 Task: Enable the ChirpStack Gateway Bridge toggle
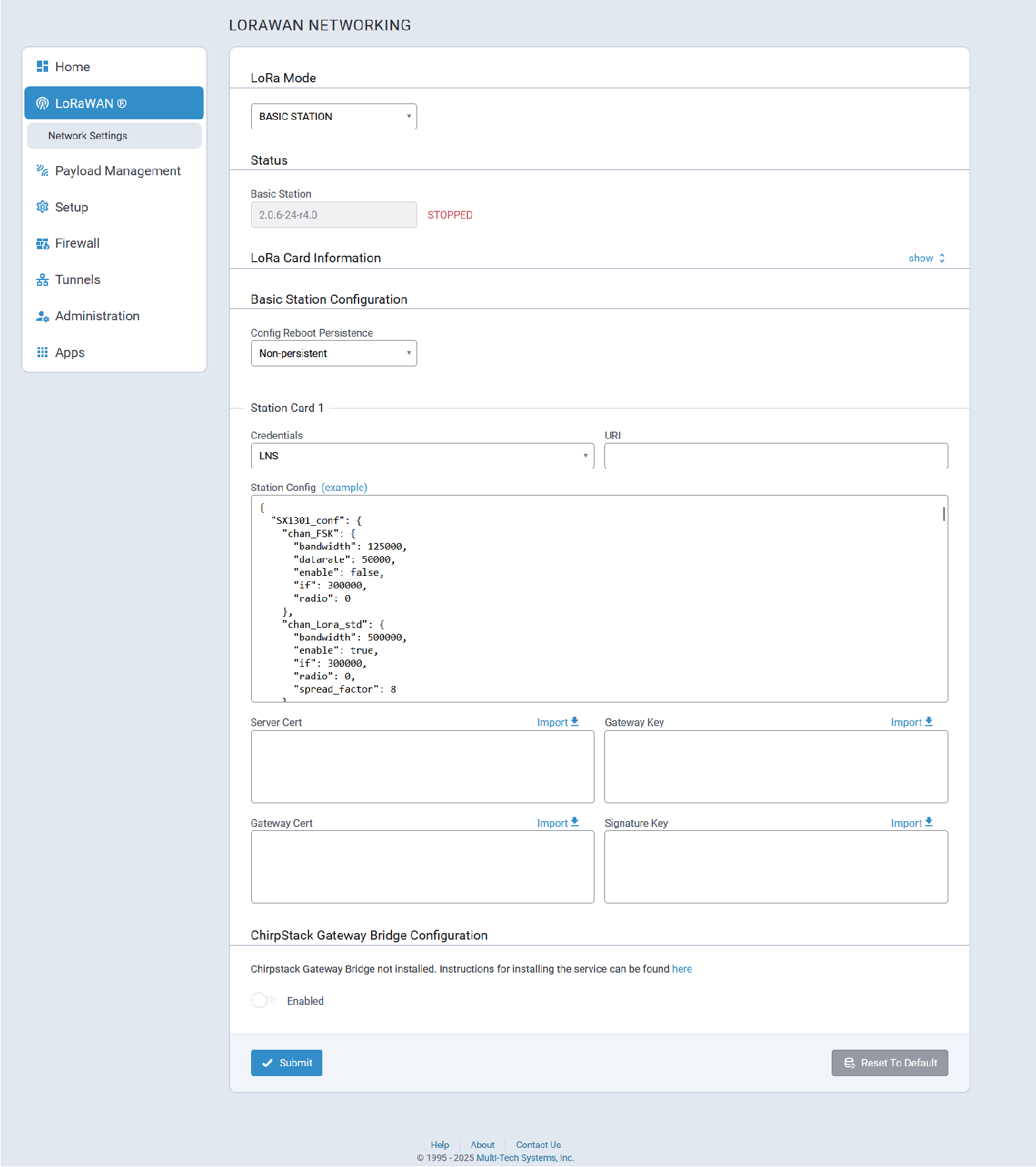point(264,1000)
